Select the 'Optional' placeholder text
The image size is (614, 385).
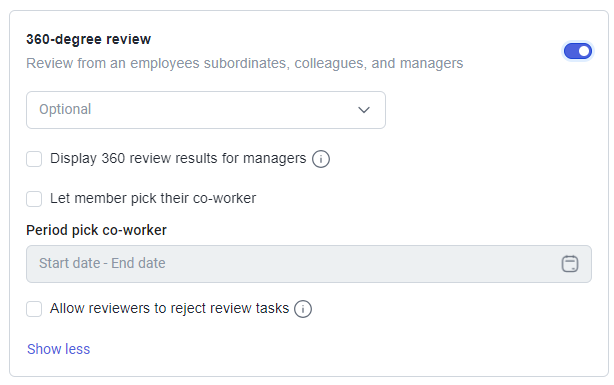65,109
